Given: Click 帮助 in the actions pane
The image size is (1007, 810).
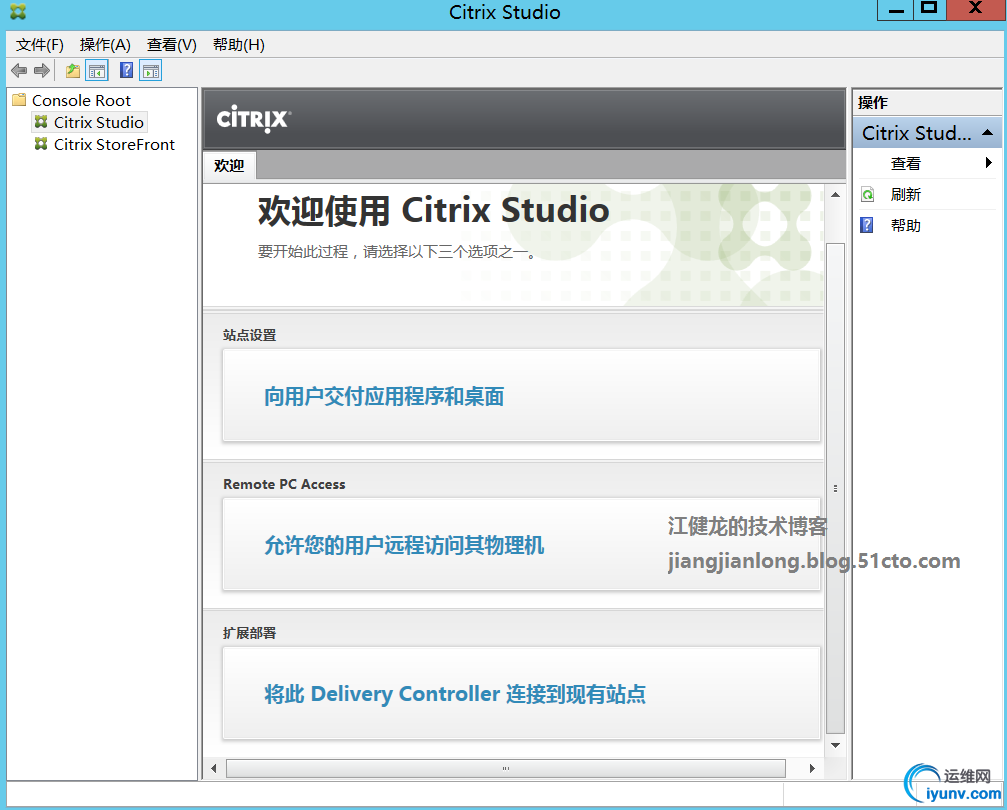Looking at the screenshot, I should (906, 225).
